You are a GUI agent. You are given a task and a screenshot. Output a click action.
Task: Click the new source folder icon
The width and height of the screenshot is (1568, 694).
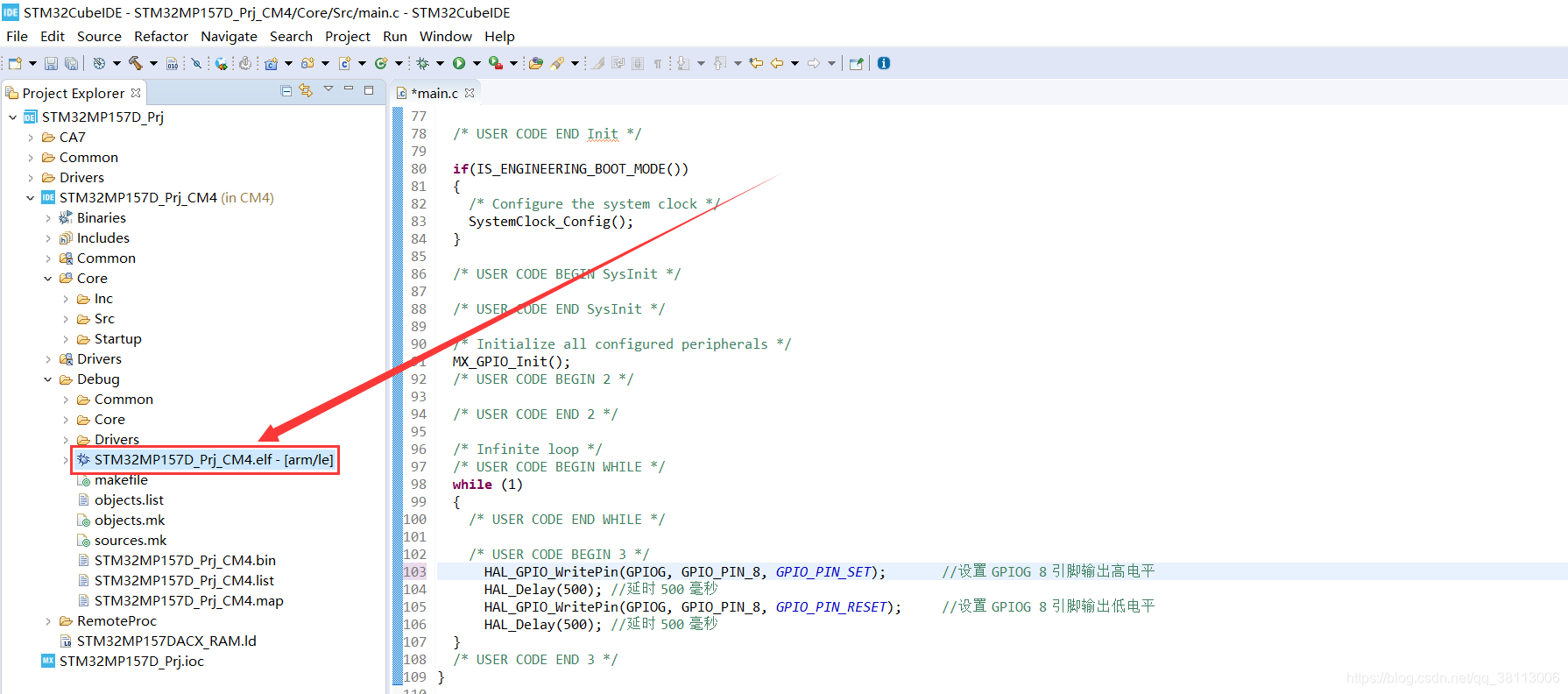coord(307,63)
